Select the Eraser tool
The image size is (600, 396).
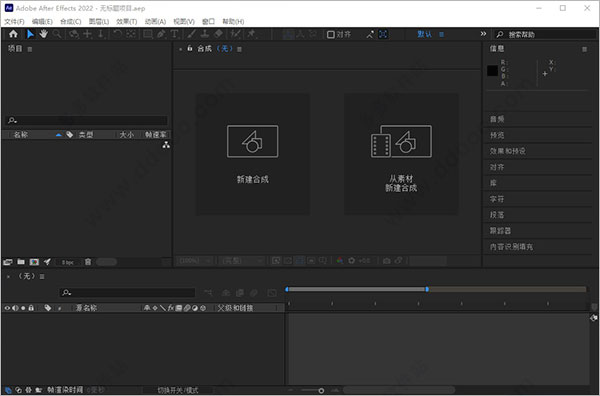pyautogui.click(x=218, y=34)
